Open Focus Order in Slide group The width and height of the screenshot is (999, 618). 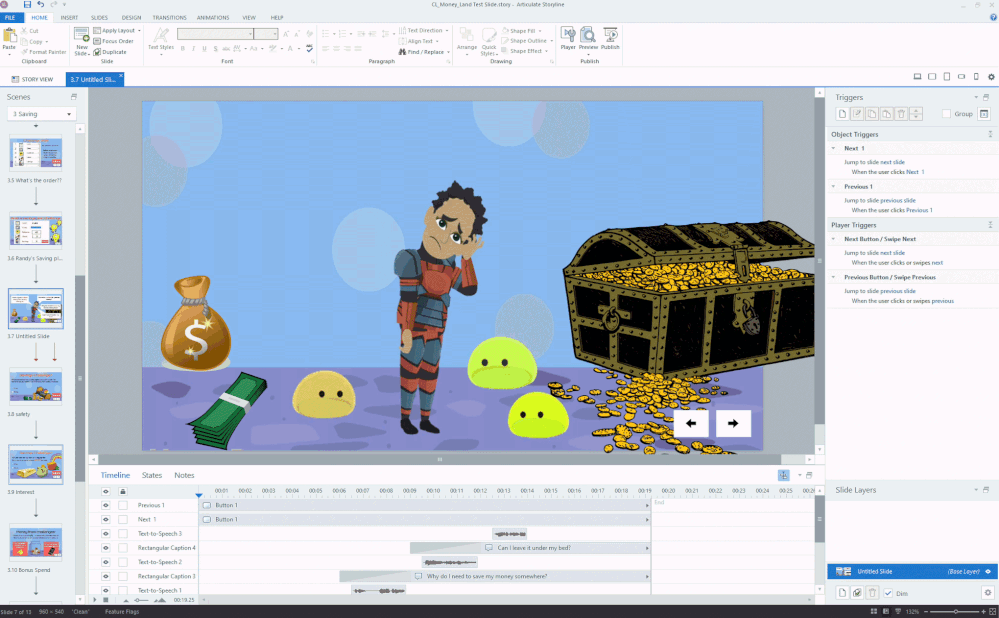click(113, 41)
